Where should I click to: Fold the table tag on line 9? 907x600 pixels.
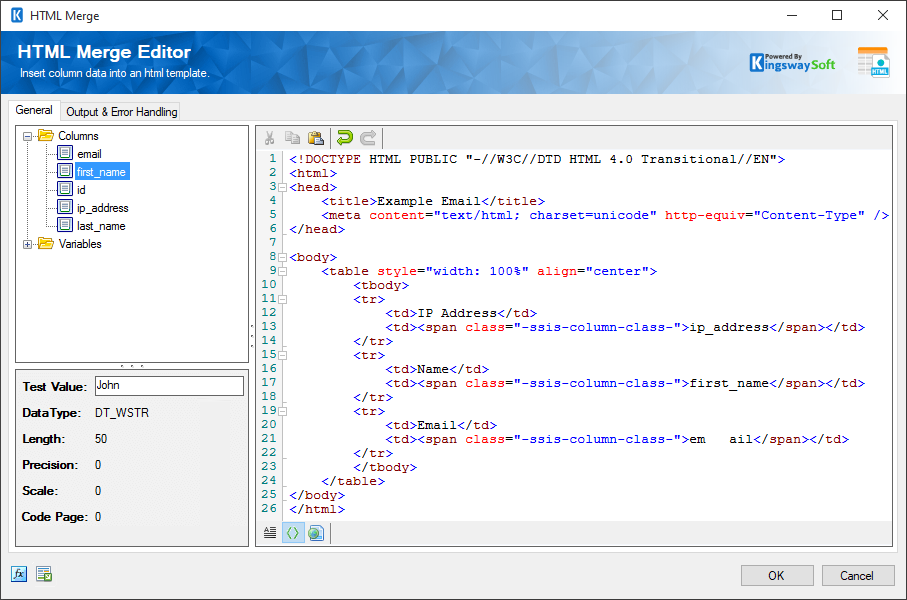click(x=283, y=271)
